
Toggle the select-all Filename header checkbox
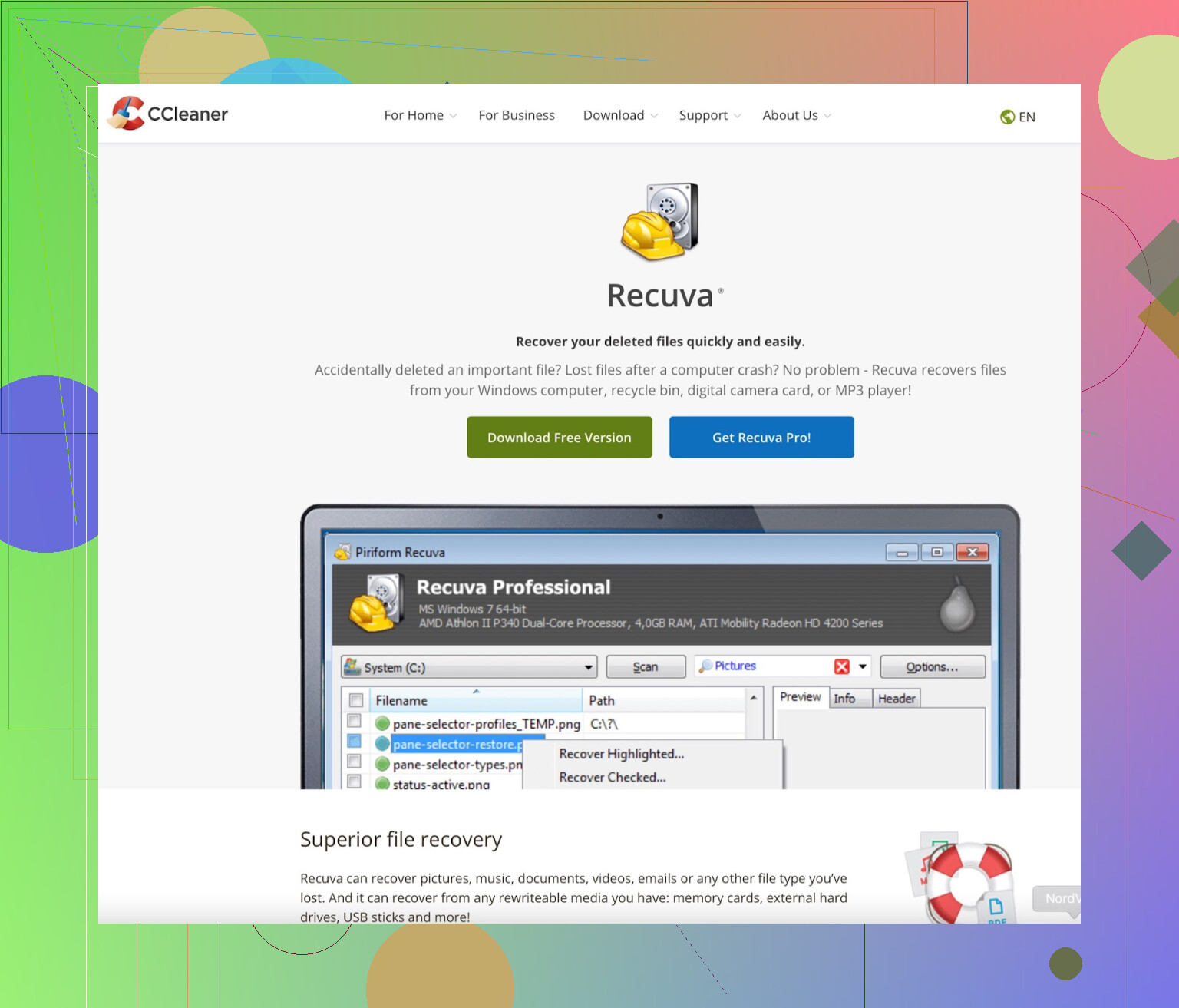point(356,700)
